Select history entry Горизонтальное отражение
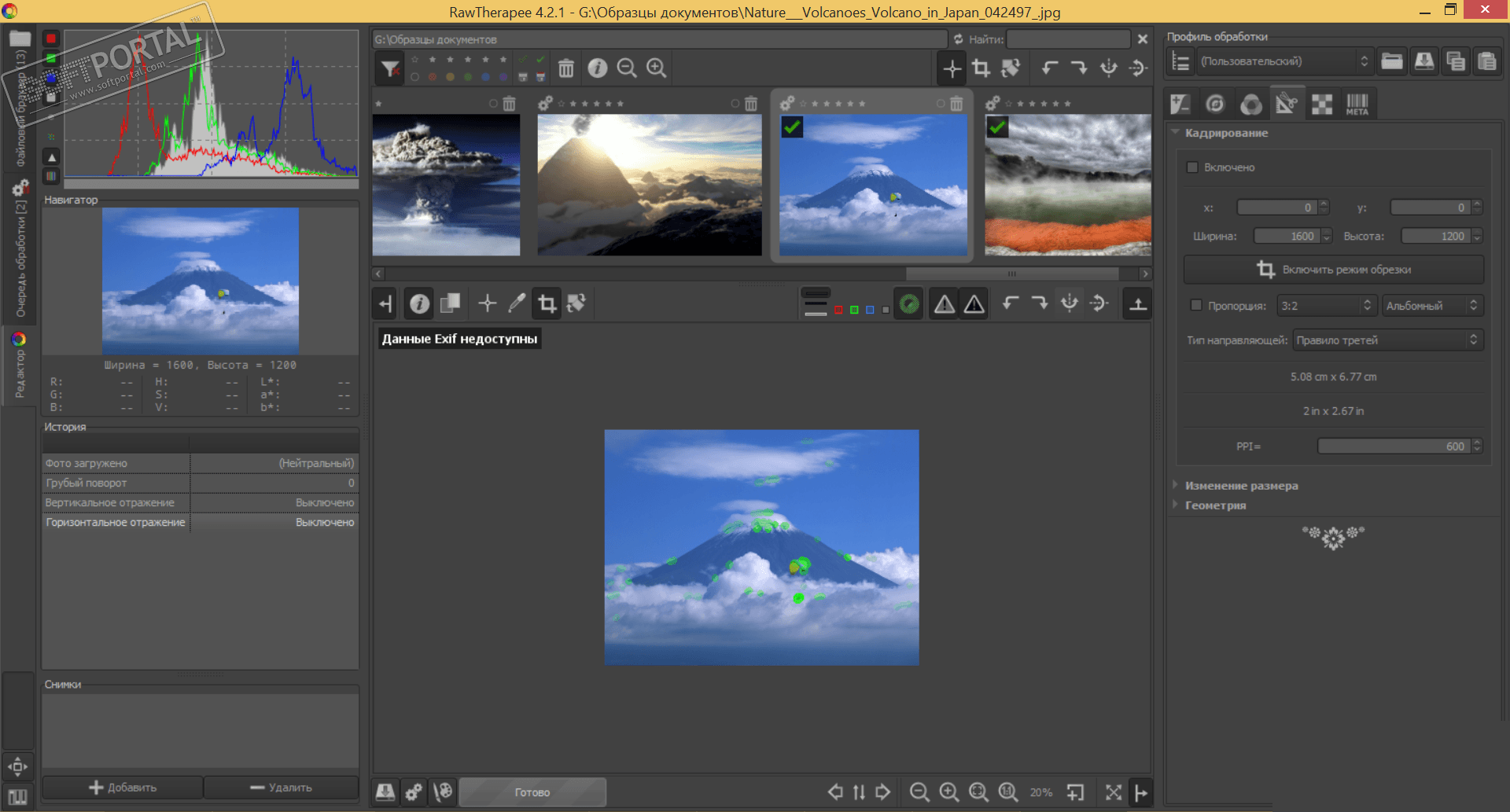 pos(200,522)
